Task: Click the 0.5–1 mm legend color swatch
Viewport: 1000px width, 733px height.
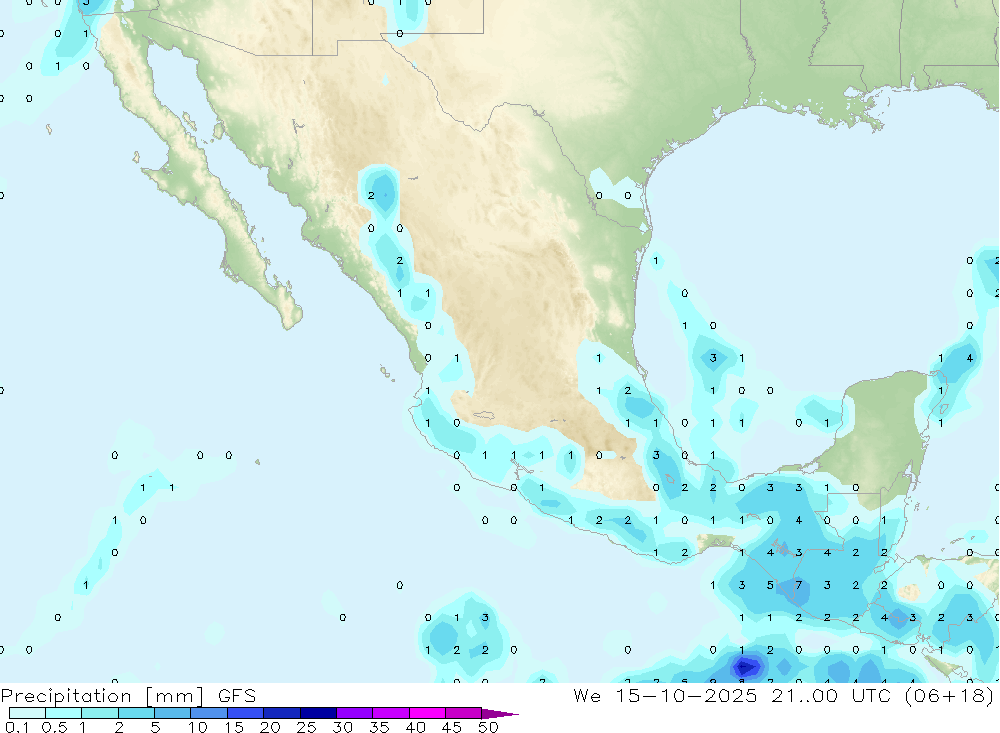Action: 64,713
